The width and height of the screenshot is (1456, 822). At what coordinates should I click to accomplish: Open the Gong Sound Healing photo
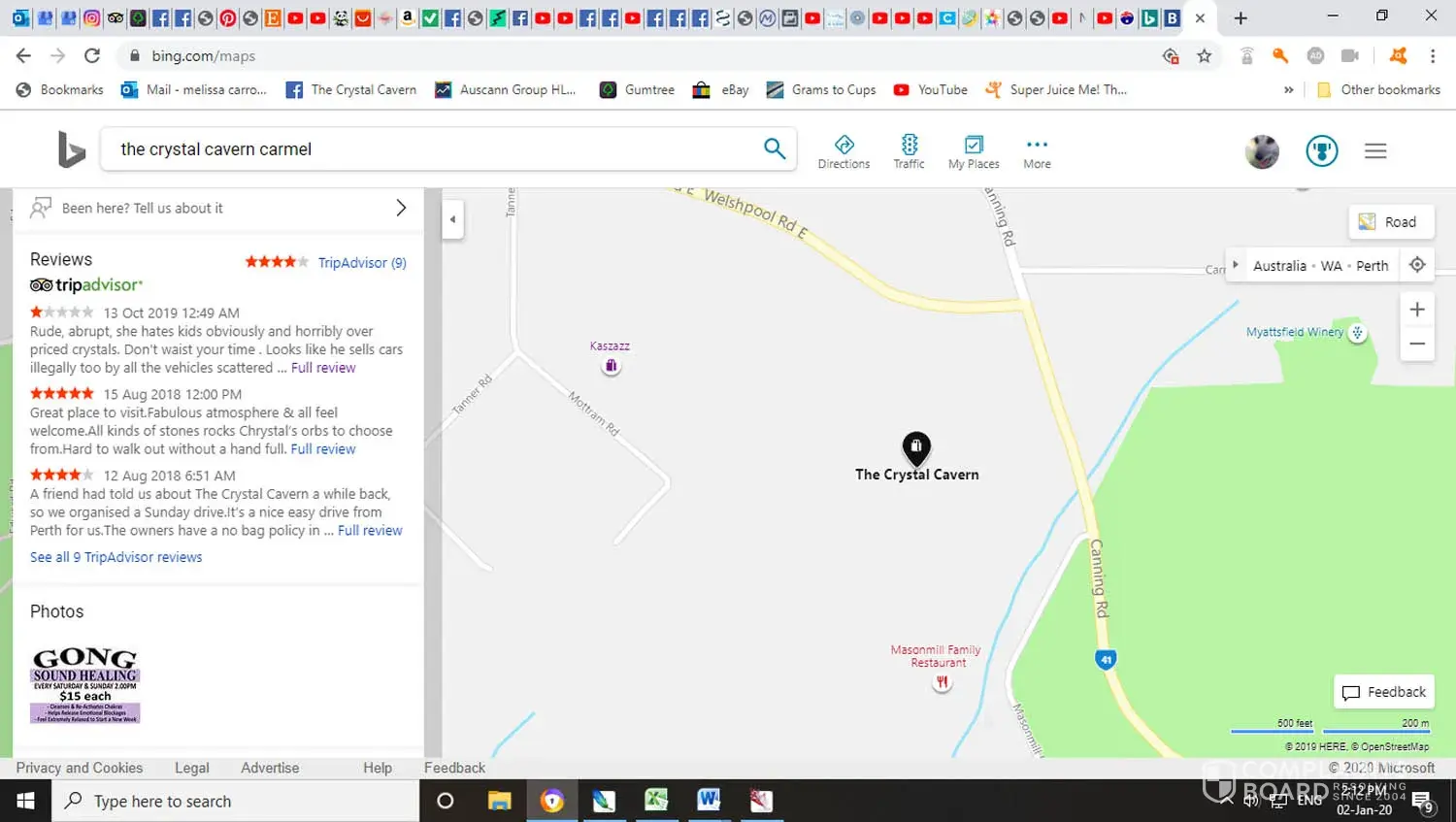[85, 684]
